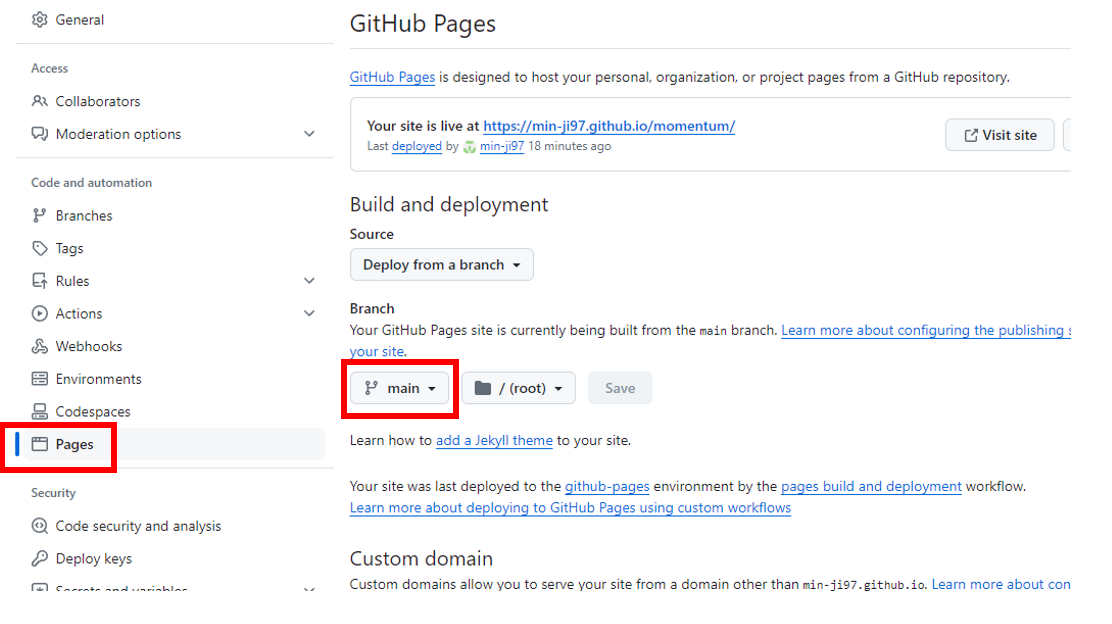
Task: Open Environments settings
Action: 99,379
